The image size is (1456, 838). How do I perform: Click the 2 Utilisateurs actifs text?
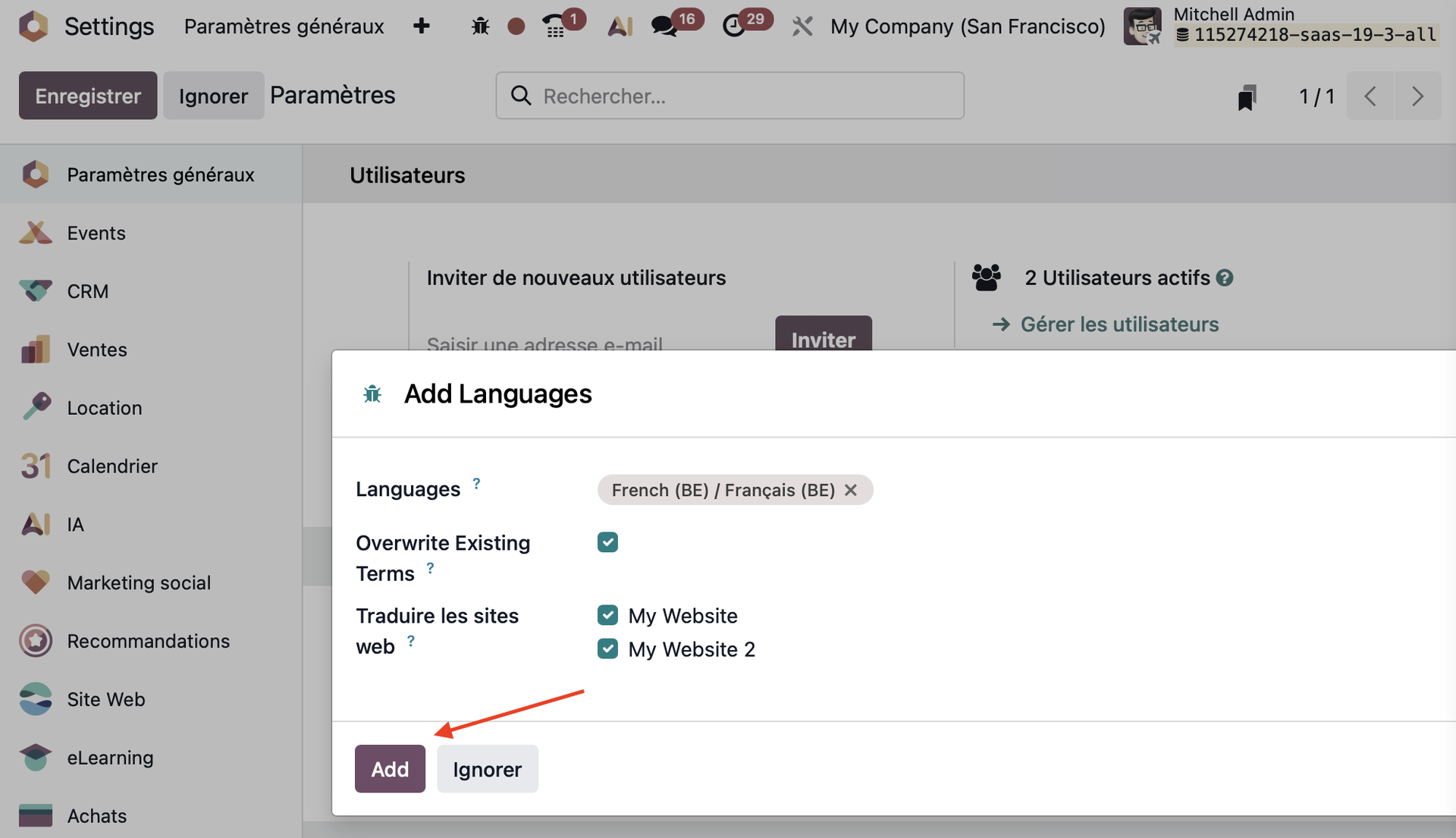tap(1117, 278)
